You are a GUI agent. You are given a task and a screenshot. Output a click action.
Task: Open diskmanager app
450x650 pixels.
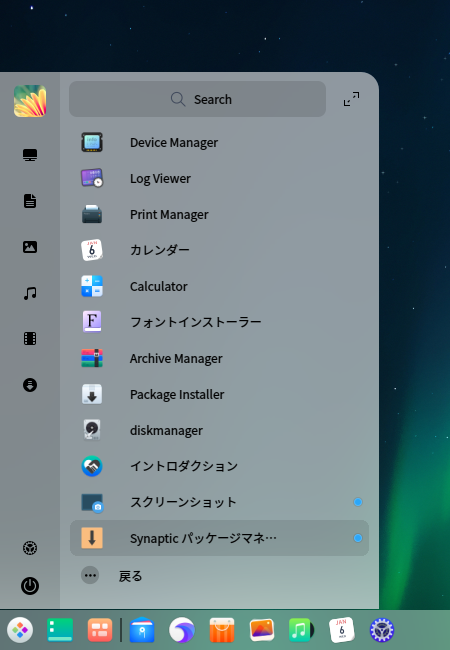pyautogui.click(x=219, y=430)
